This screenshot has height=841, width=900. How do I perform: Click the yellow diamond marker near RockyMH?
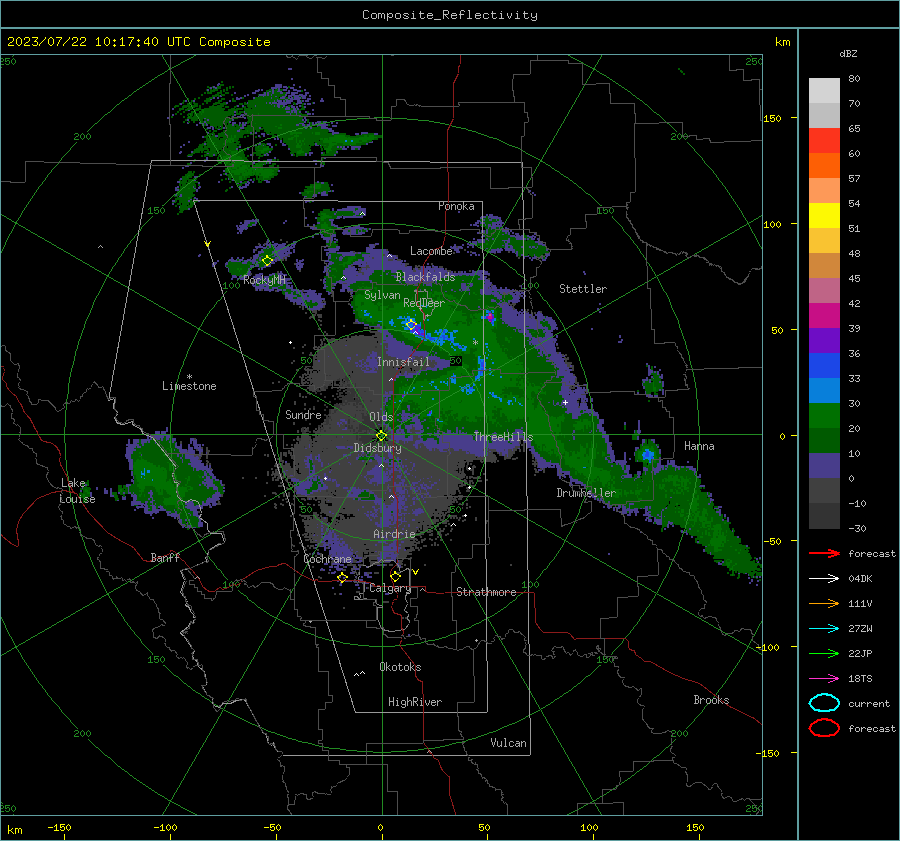267,261
